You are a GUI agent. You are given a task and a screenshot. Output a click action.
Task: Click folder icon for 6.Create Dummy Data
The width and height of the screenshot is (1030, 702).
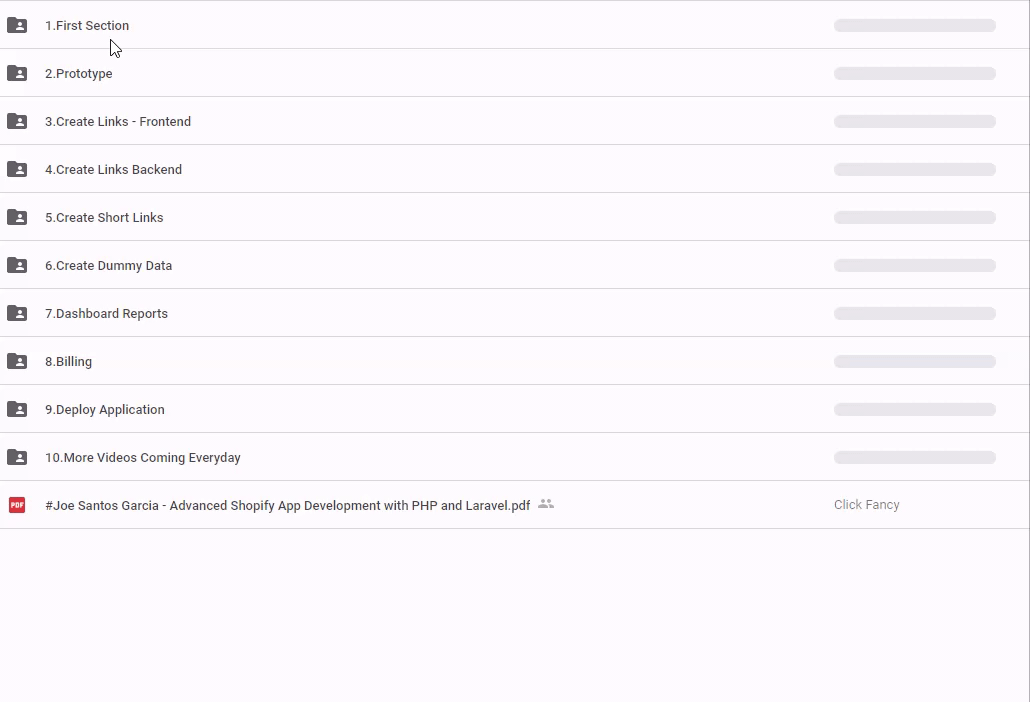pos(17,265)
